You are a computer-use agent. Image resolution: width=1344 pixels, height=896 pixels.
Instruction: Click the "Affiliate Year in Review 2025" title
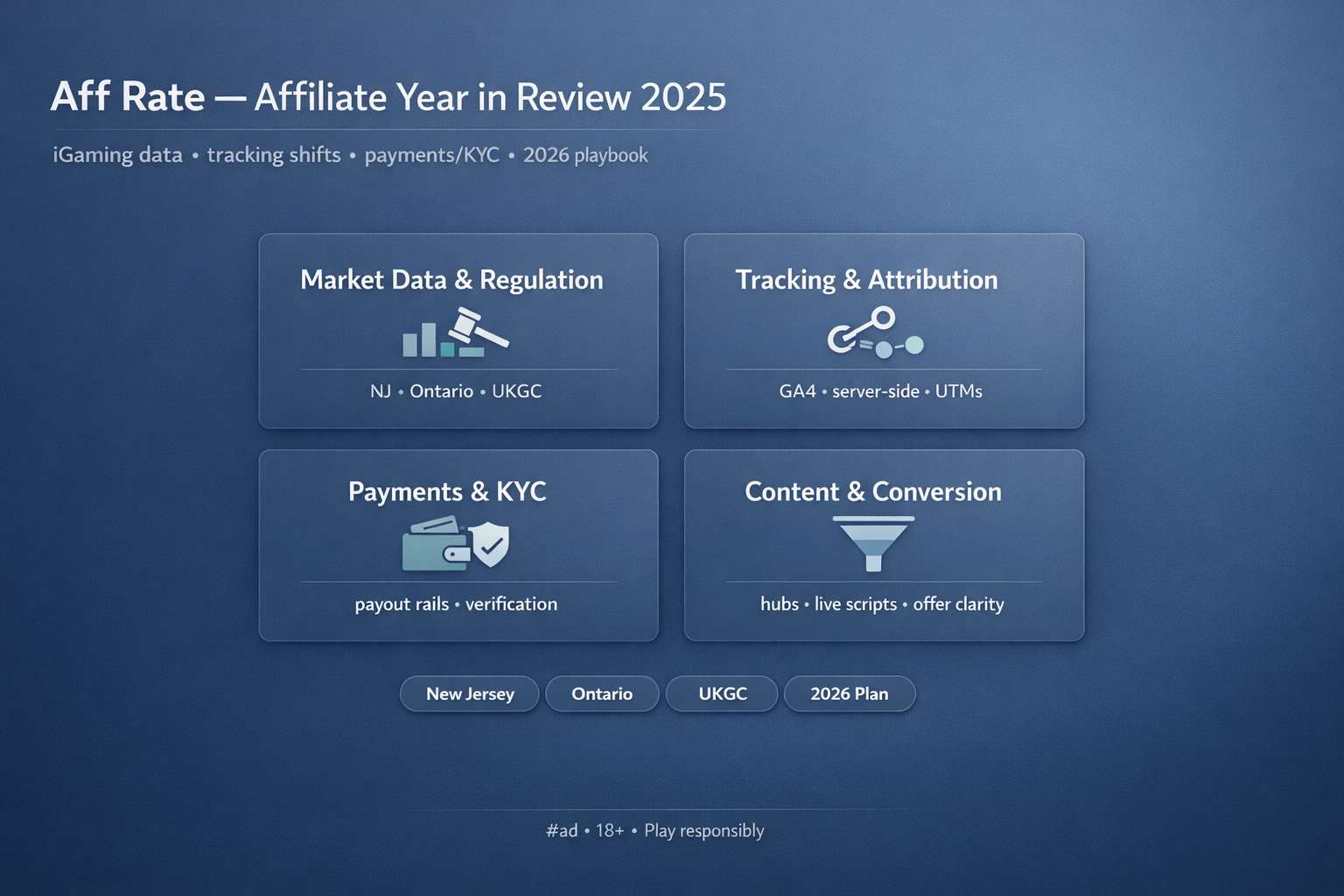coord(490,97)
